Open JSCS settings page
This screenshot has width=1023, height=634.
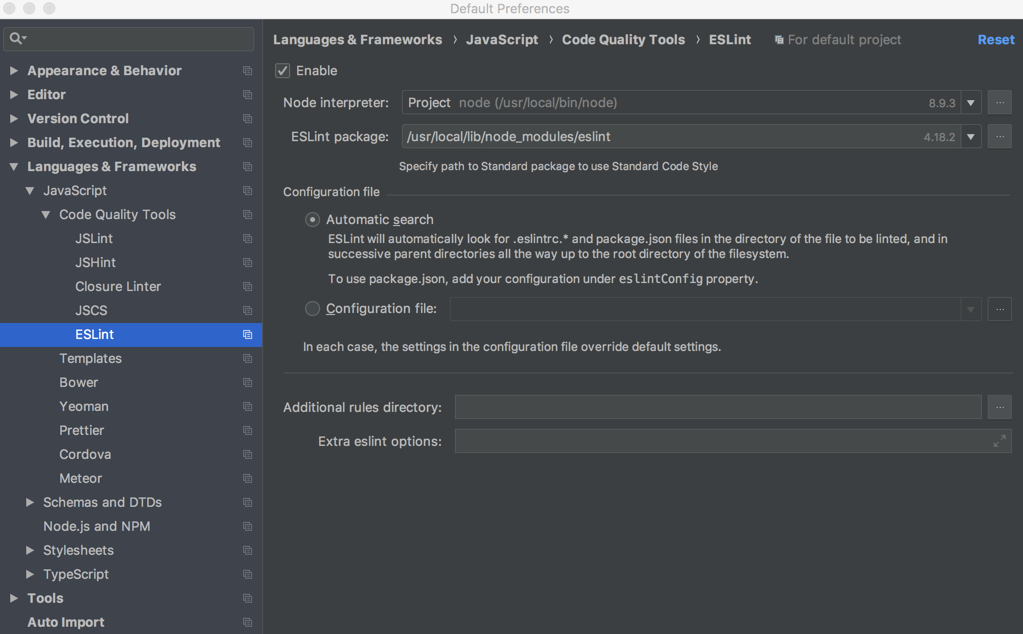91,310
